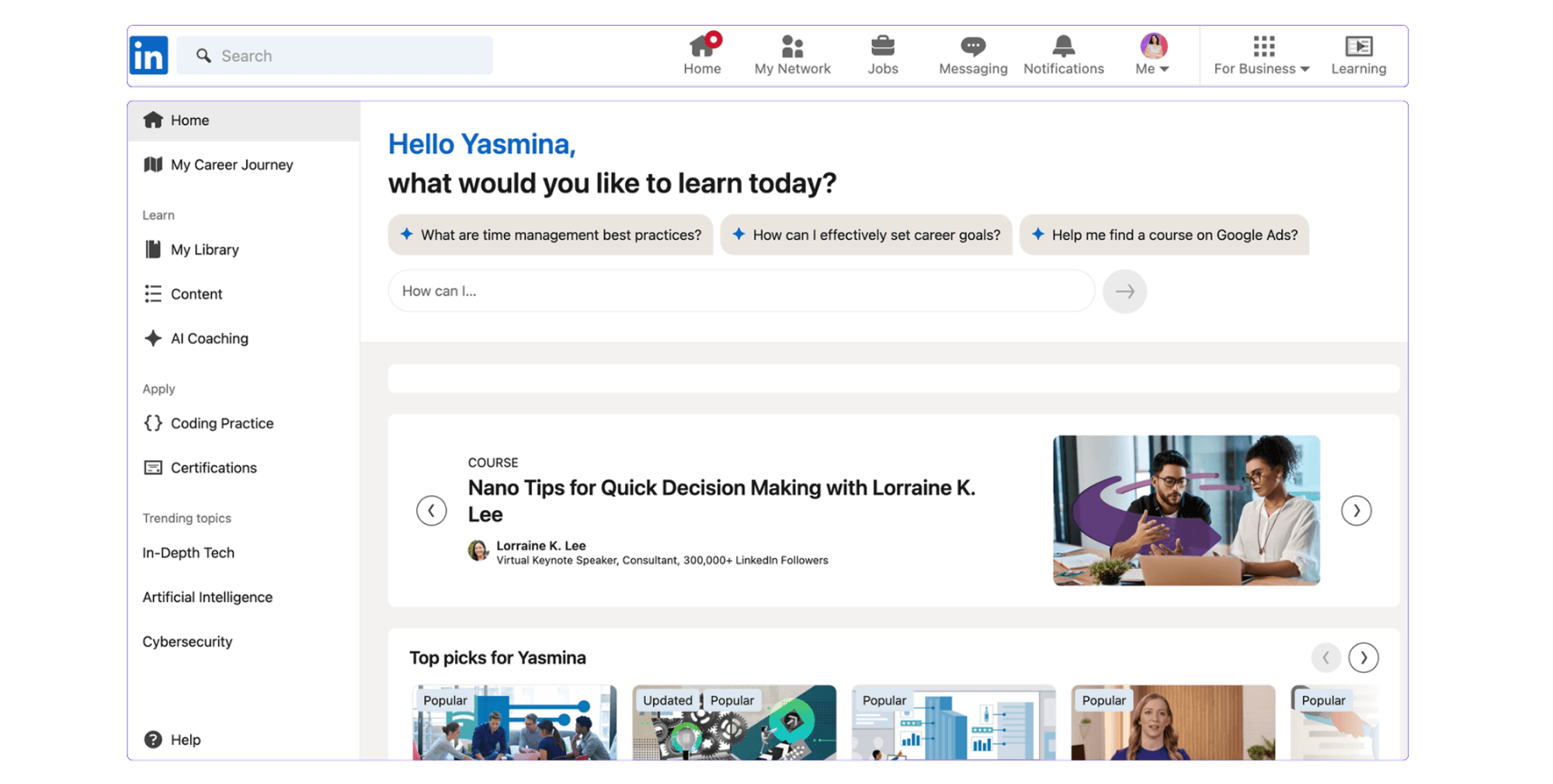This screenshot has width=1553, height=784.
Task: Click Lorraine K. Lee's small avatar
Action: coord(478,551)
